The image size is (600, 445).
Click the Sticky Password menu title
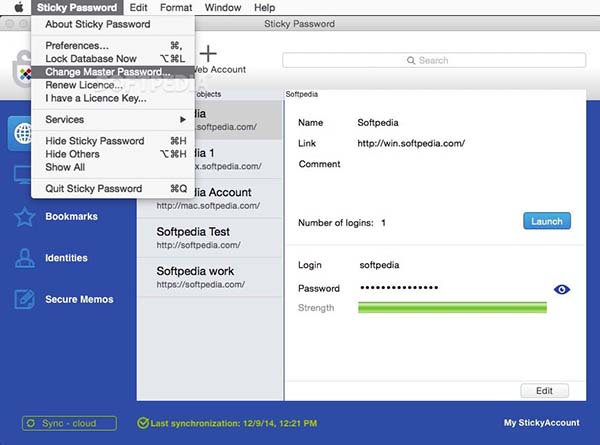pos(77,7)
